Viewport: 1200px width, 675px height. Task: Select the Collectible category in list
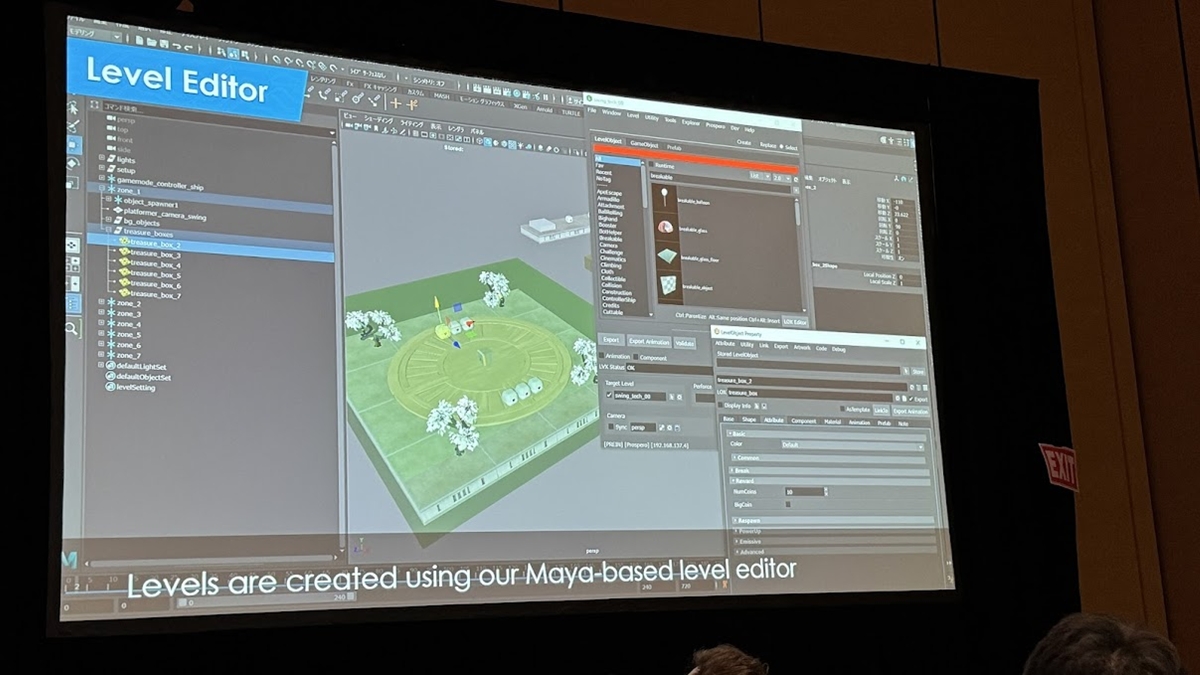(x=613, y=279)
